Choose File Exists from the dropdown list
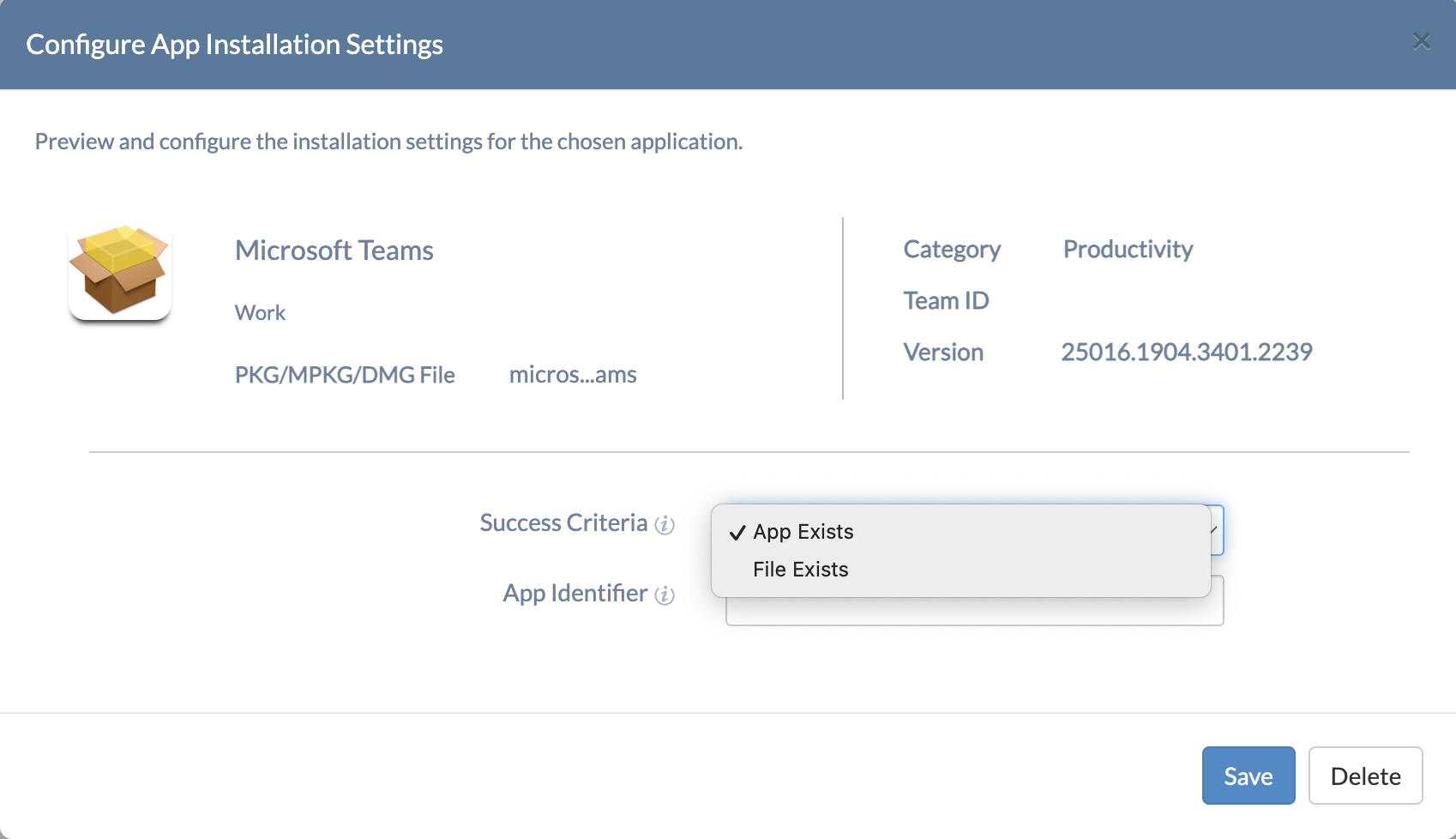The height and width of the screenshot is (839, 1456). 800,570
